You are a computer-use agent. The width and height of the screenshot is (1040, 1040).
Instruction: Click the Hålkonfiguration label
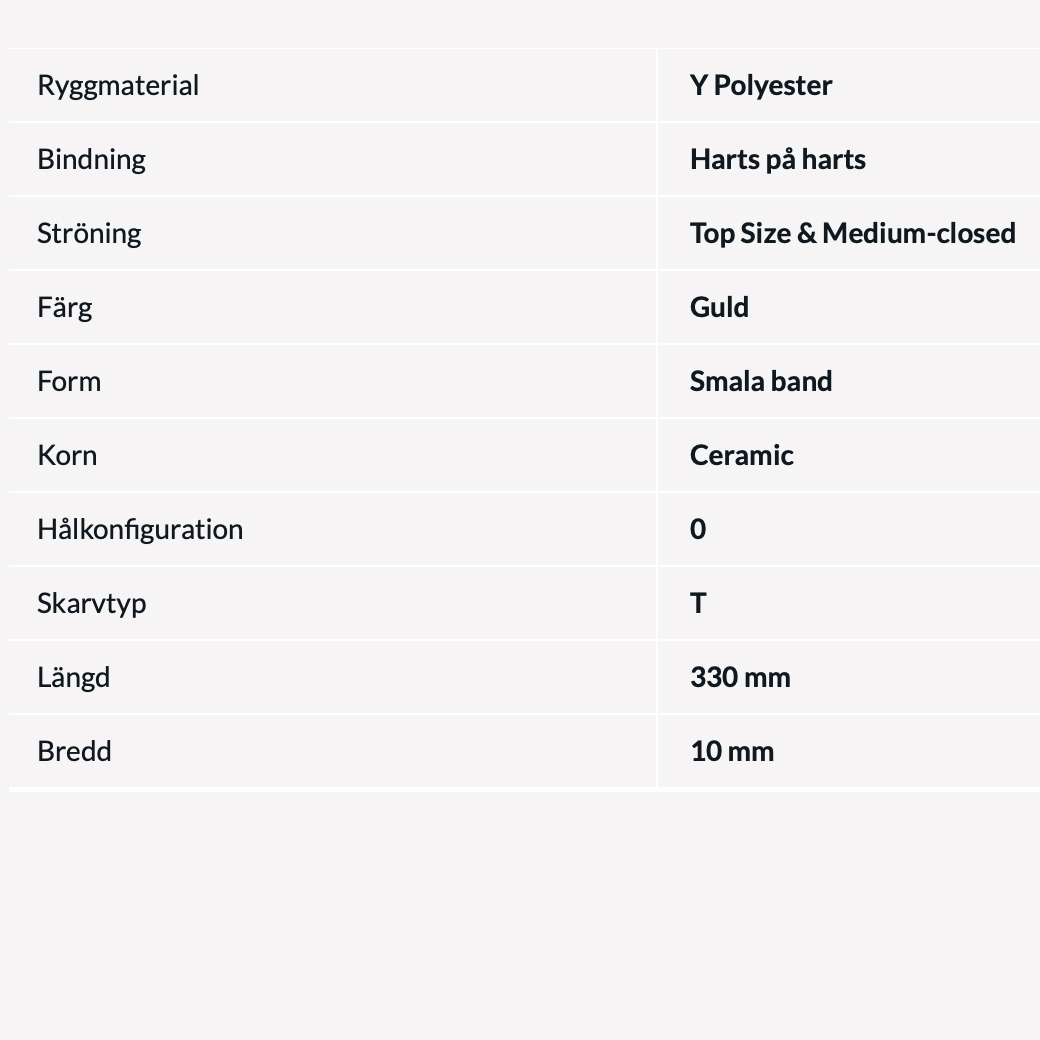[x=140, y=530]
